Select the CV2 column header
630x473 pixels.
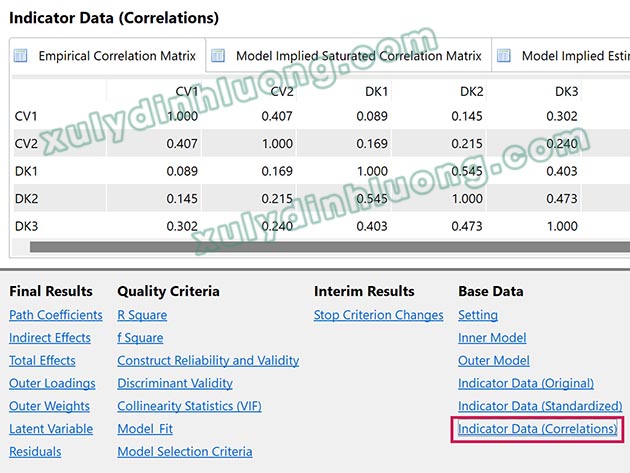(282, 92)
